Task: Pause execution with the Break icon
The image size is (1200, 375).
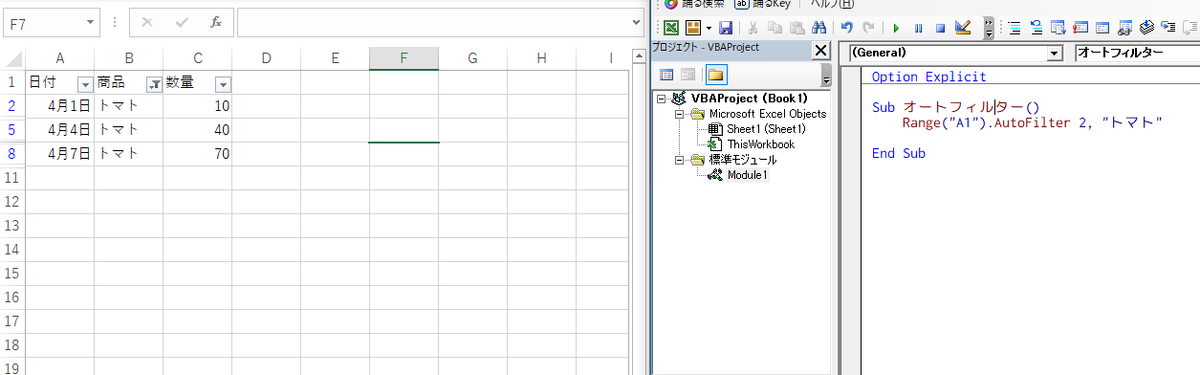Action: tap(918, 28)
